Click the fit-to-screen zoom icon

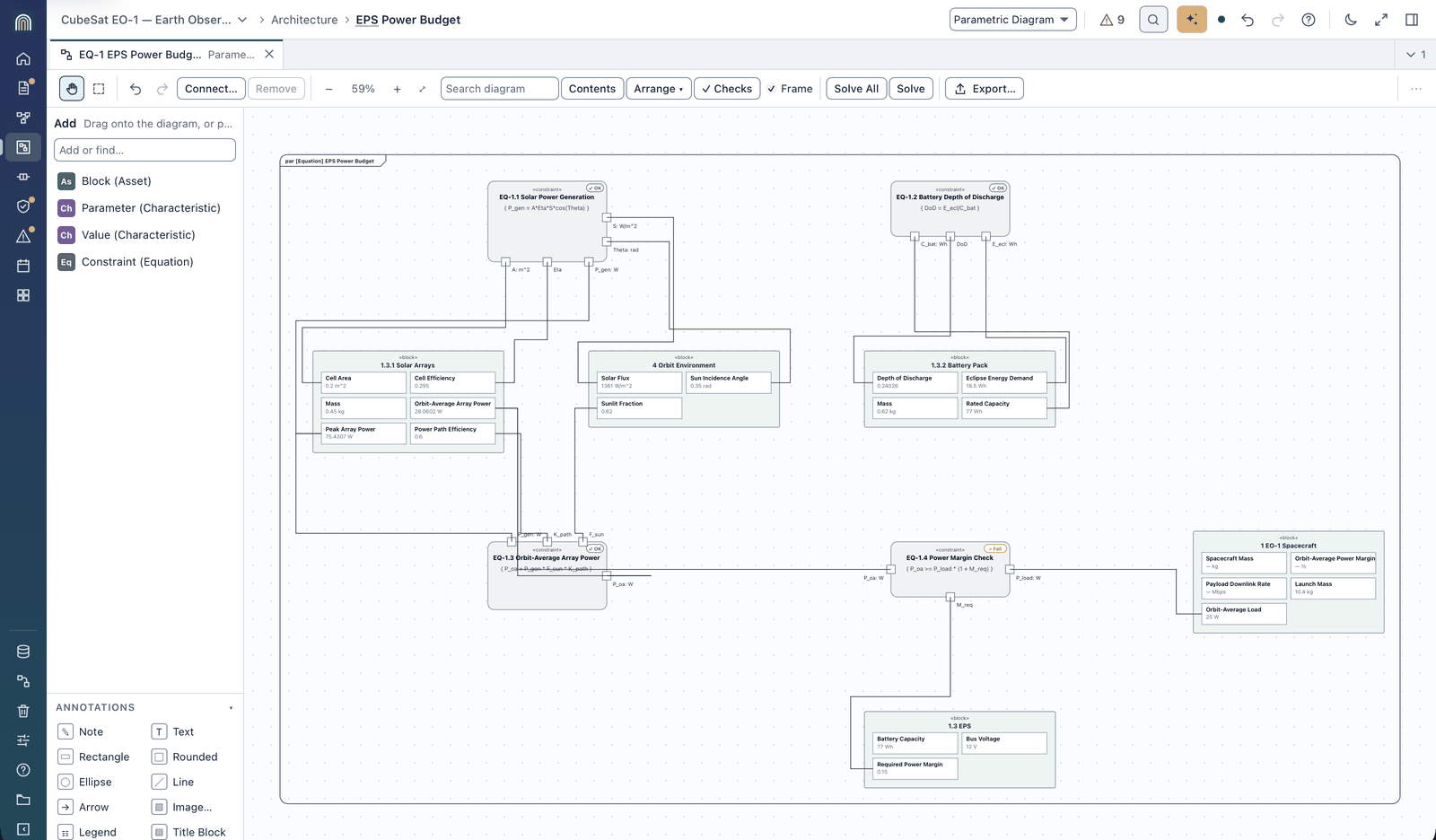[423, 89]
